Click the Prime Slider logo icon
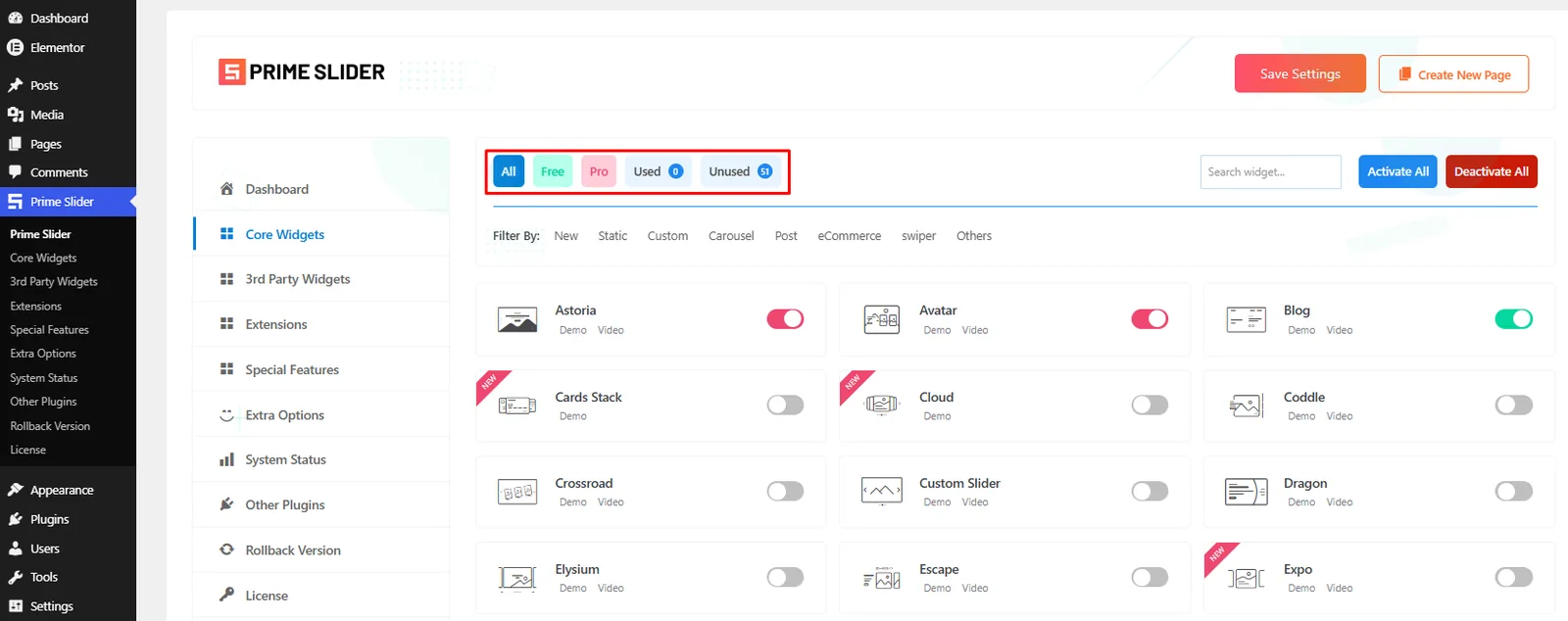This screenshot has height=621, width=1568. [231, 72]
